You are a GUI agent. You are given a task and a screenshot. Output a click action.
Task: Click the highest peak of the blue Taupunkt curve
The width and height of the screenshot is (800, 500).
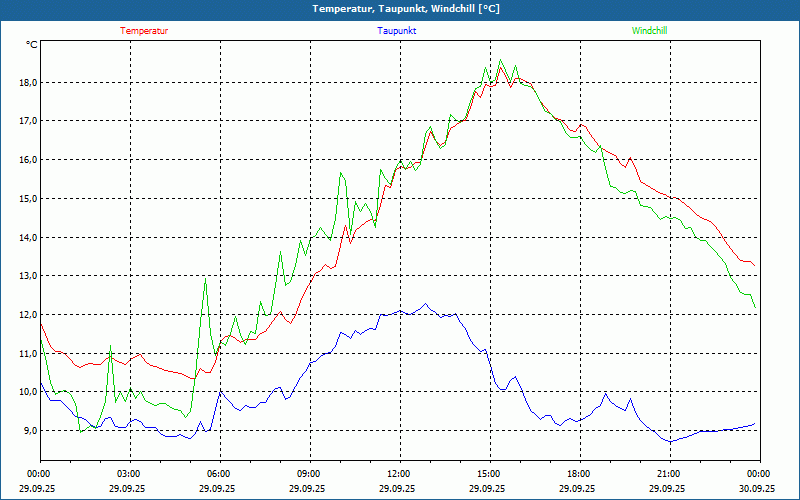(426, 303)
